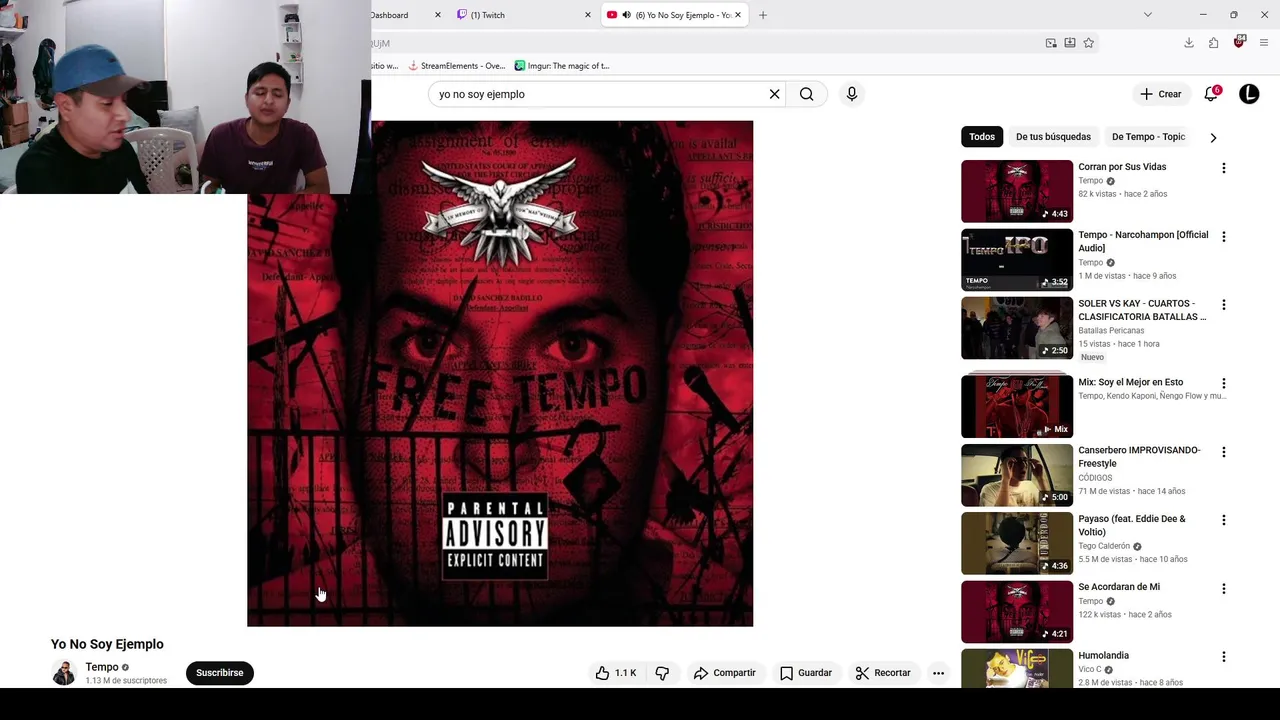Clear the search box with the X

(774, 94)
